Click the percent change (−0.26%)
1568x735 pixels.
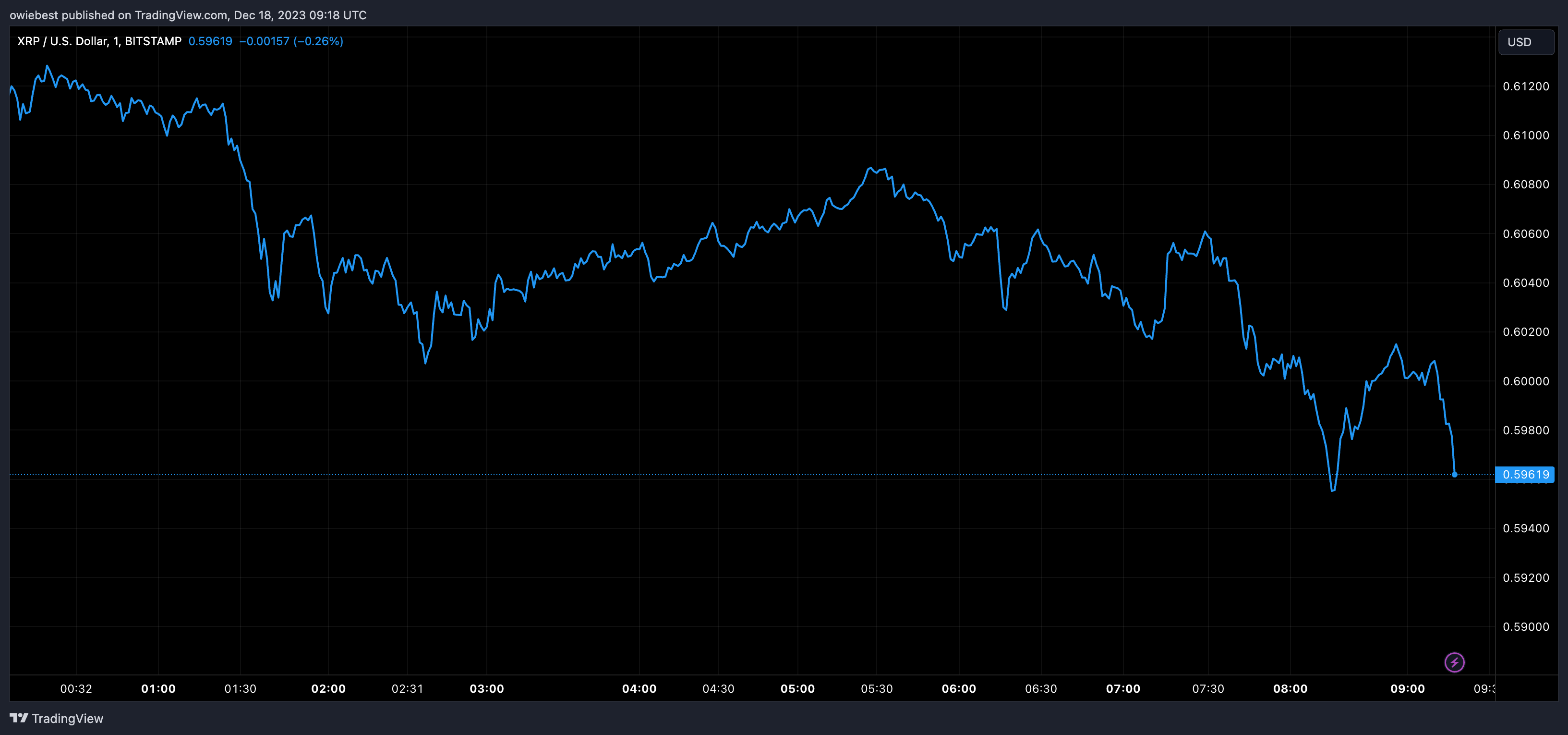(x=318, y=41)
